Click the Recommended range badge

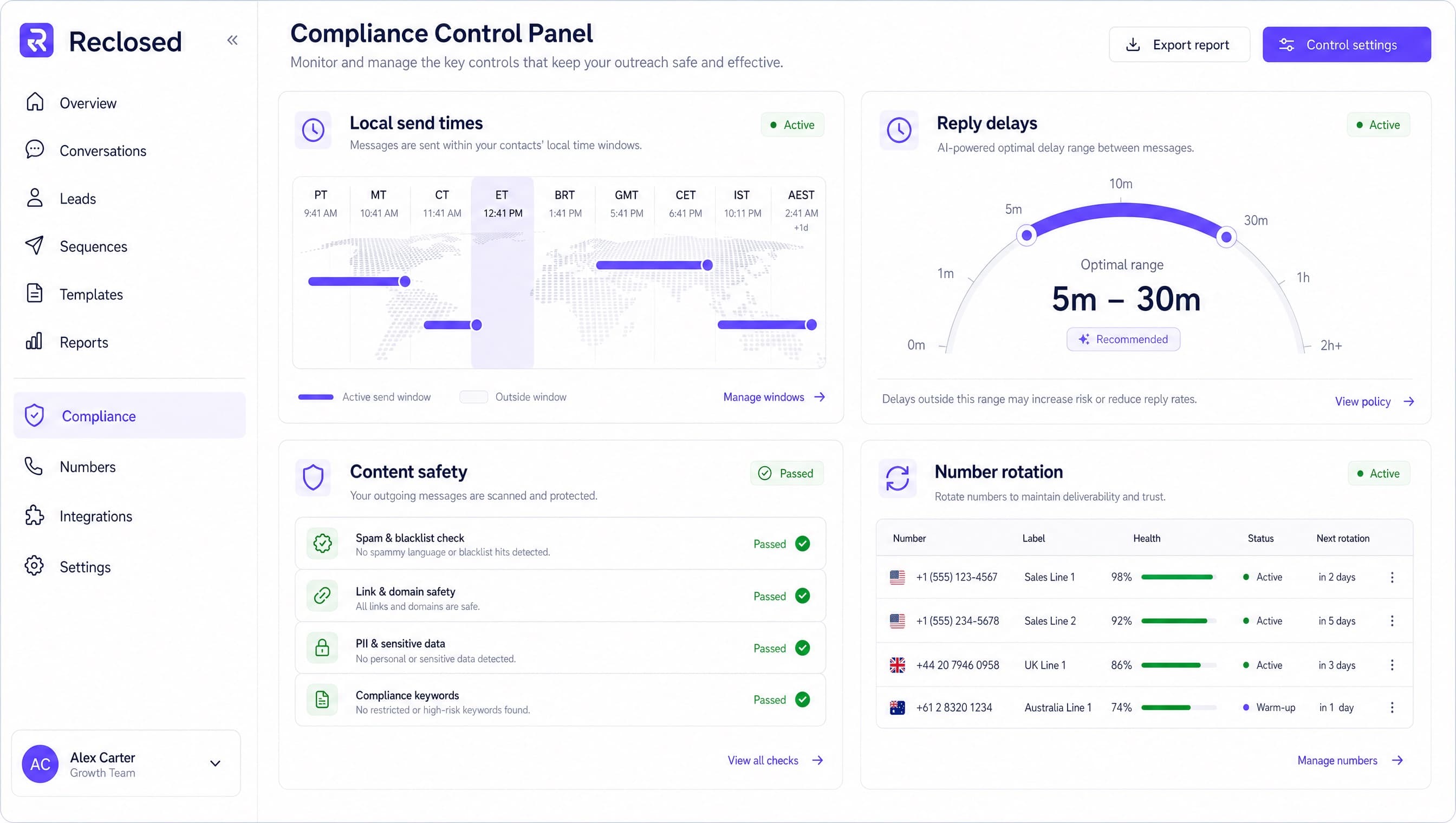pyautogui.click(x=1123, y=339)
